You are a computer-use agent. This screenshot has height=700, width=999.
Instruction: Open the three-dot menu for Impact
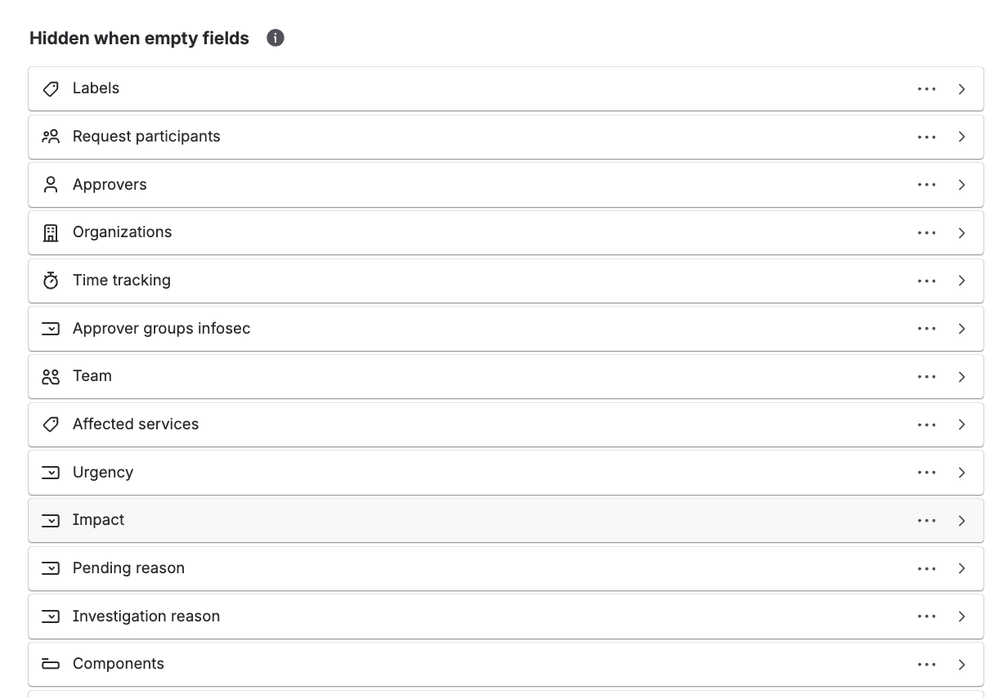coord(926,520)
